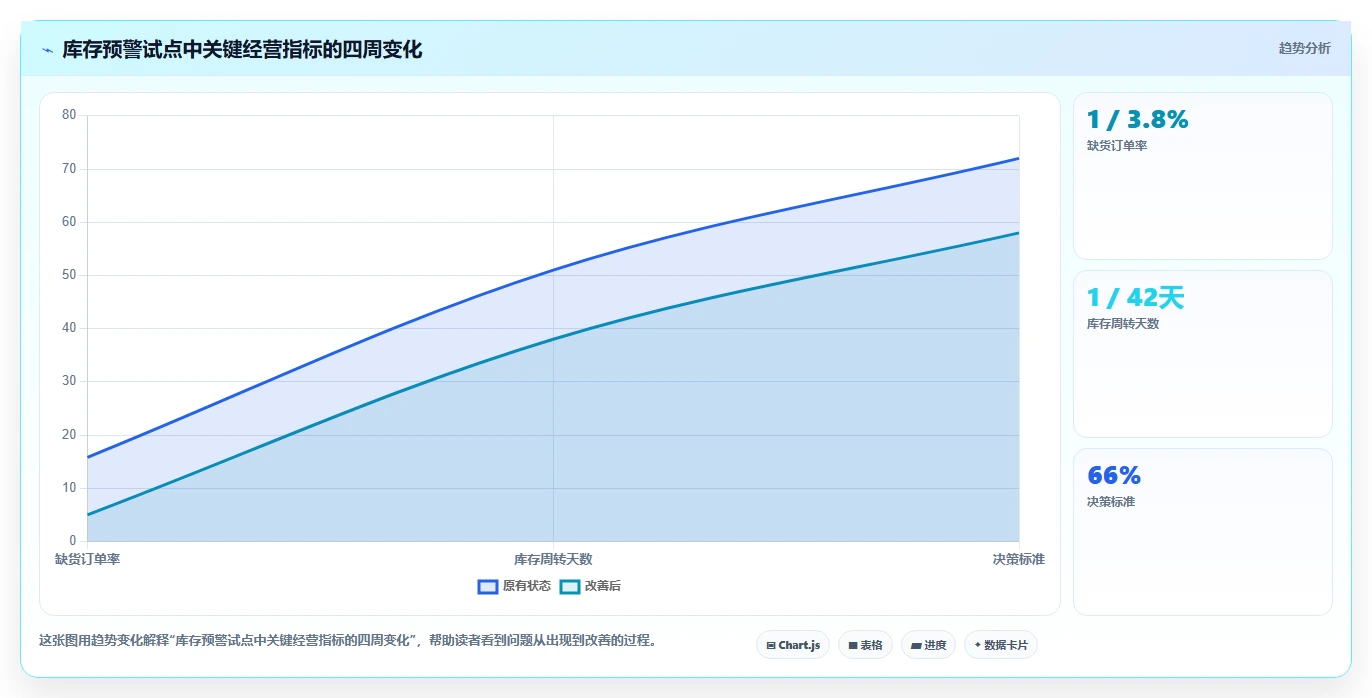This screenshot has height=698, width=1372.
Task: Click the icon in the 表格 tag
Action: click(x=853, y=646)
